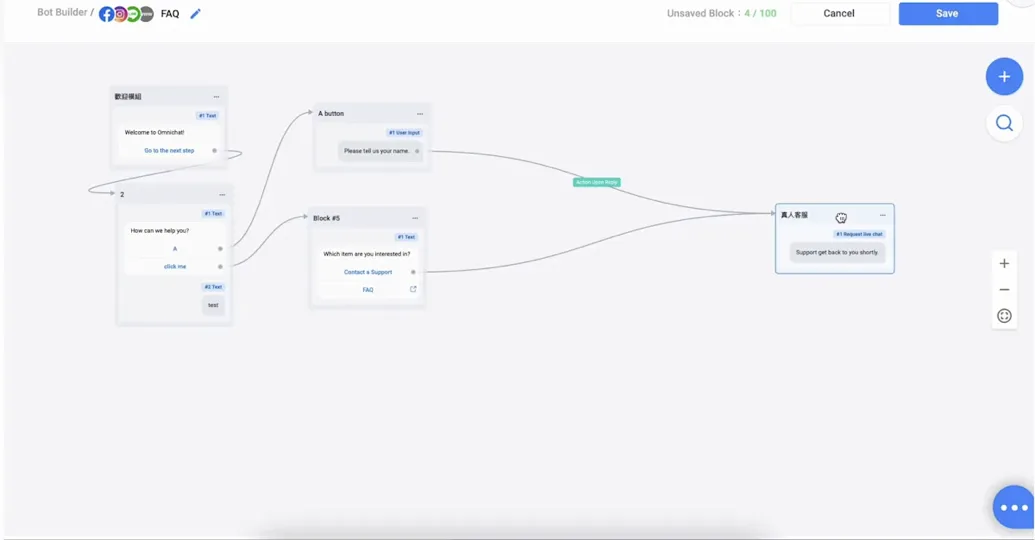Open the three-dot menu of A button block
The image size is (1035, 540).
[x=420, y=114]
